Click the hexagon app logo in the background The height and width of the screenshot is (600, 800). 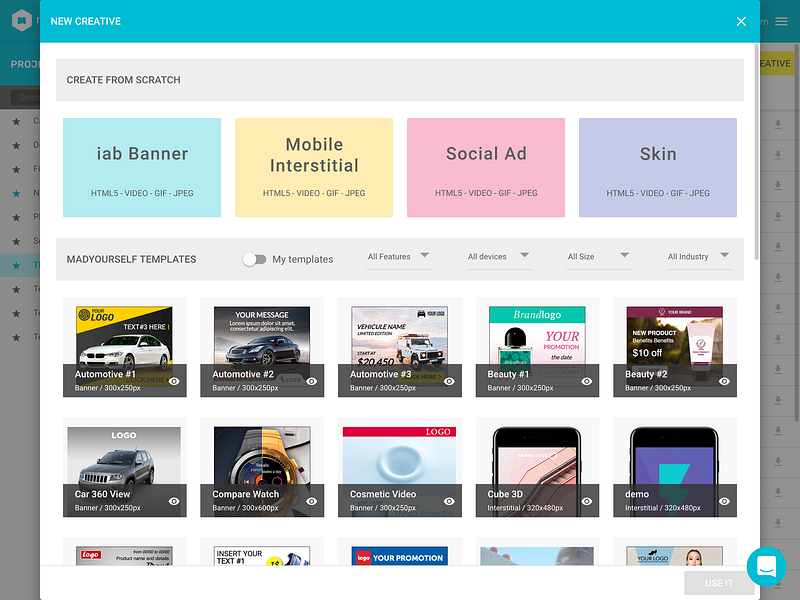point(22,20)
